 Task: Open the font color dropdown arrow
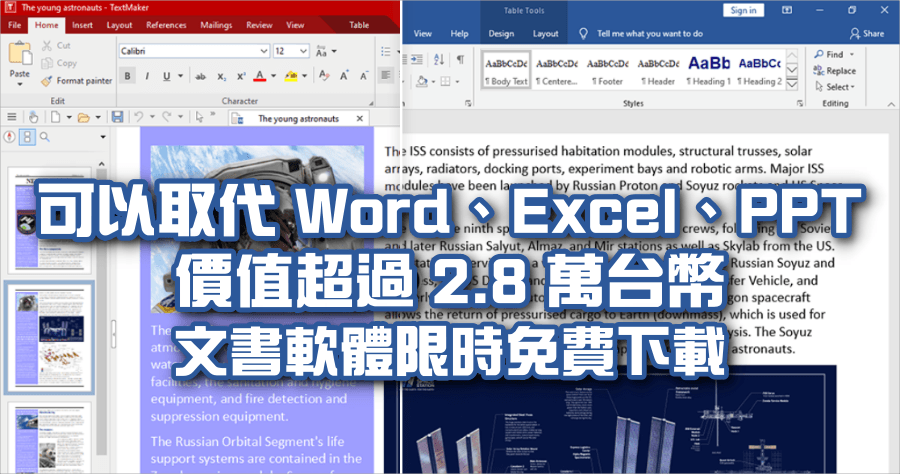coord(273,76)
